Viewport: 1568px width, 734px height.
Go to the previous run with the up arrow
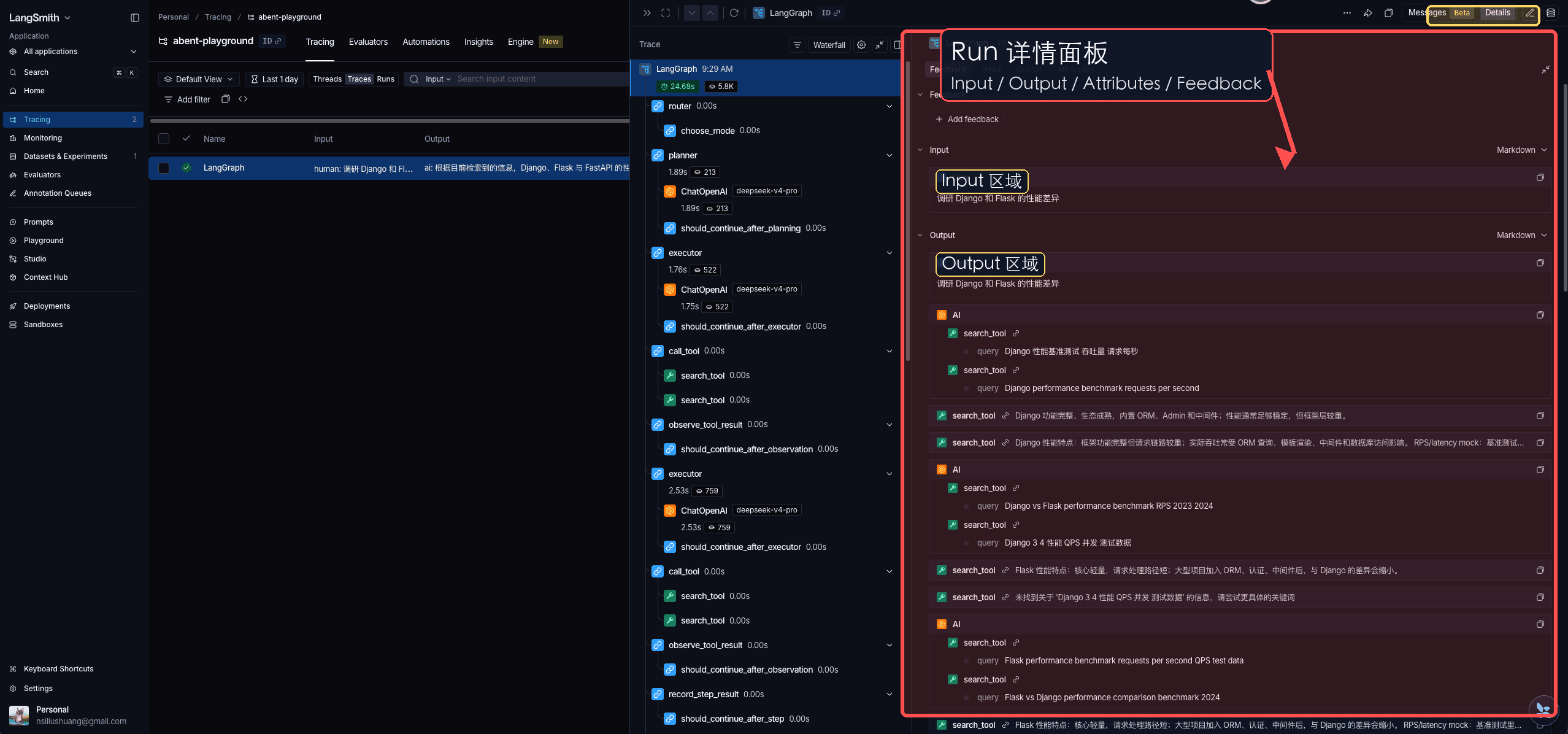coord(710,13)
